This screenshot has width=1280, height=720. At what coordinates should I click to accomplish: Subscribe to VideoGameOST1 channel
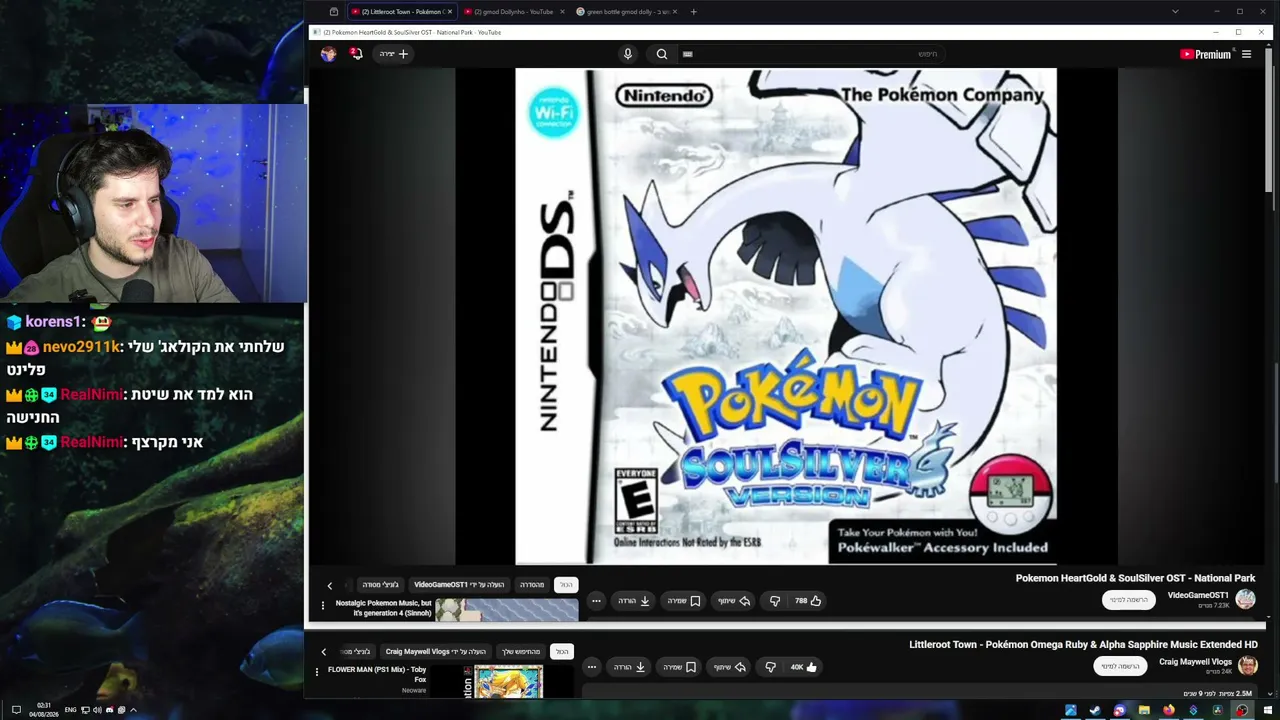tap(1129, 600)
